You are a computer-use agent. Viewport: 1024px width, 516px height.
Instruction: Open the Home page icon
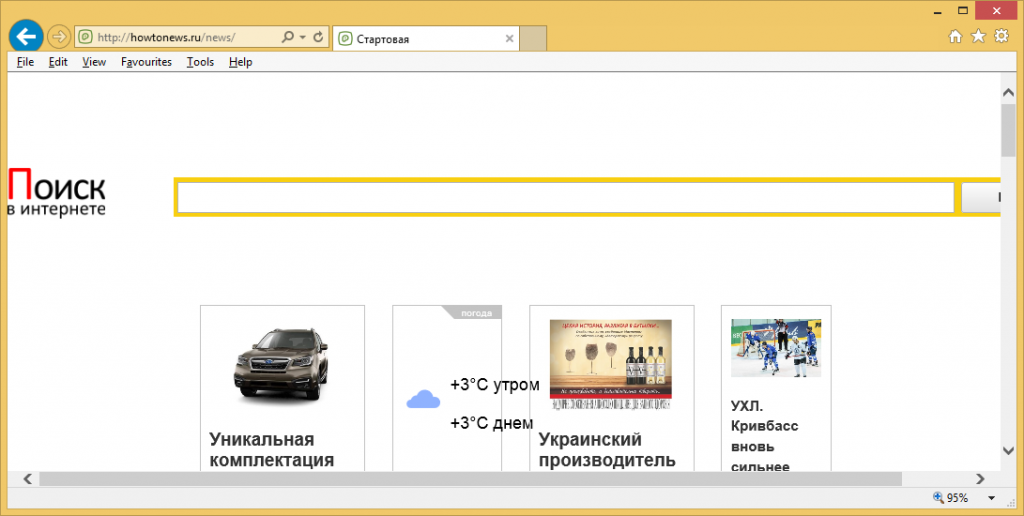pyautogui.click(x=955, y=37)
